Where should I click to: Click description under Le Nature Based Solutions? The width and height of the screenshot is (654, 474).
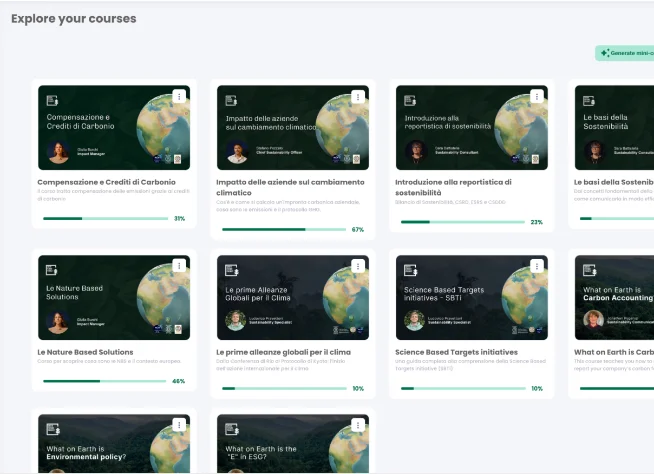(109, 361)
